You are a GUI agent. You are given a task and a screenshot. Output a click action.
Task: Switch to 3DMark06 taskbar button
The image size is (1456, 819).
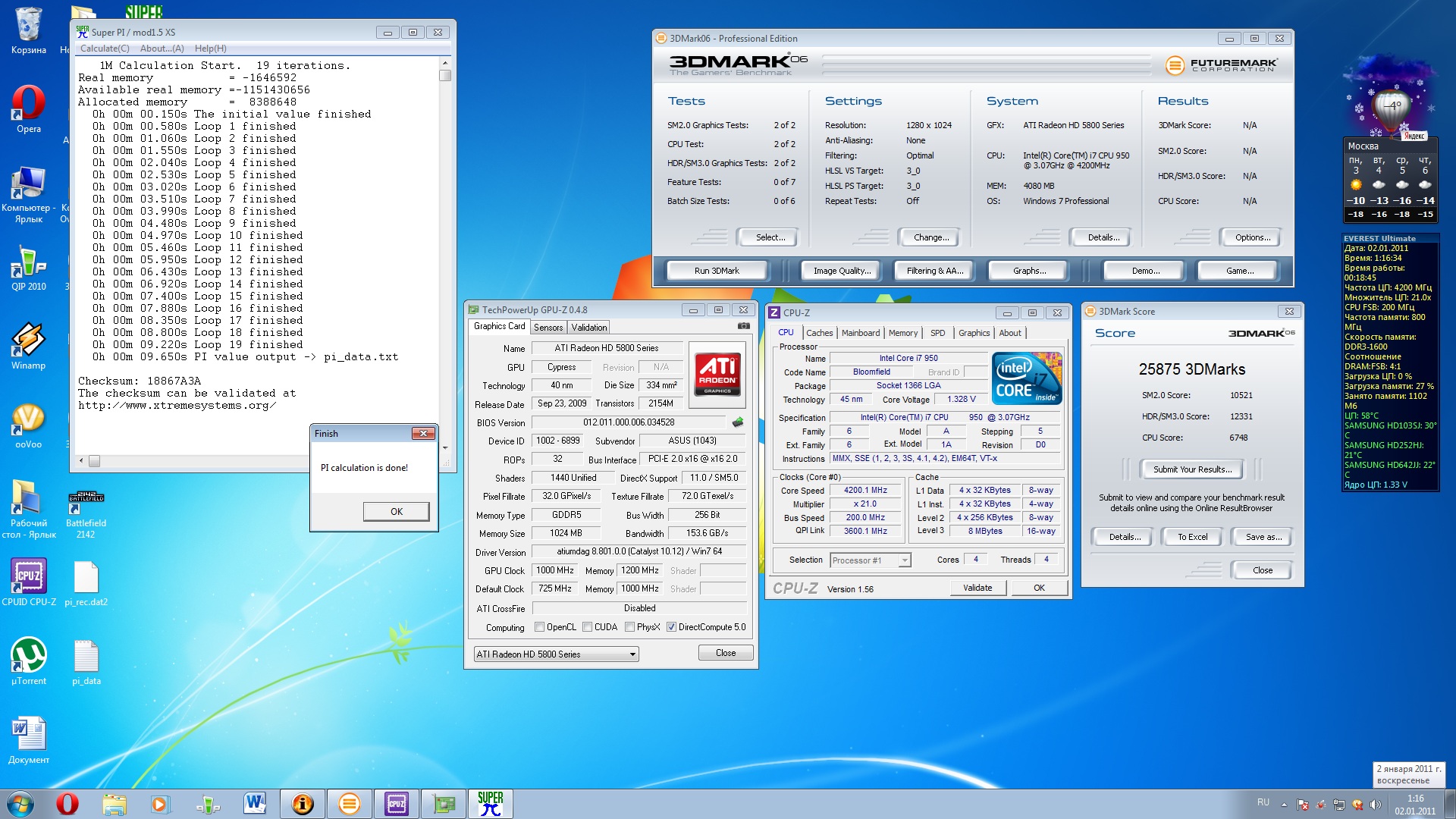tap(349, 804)
